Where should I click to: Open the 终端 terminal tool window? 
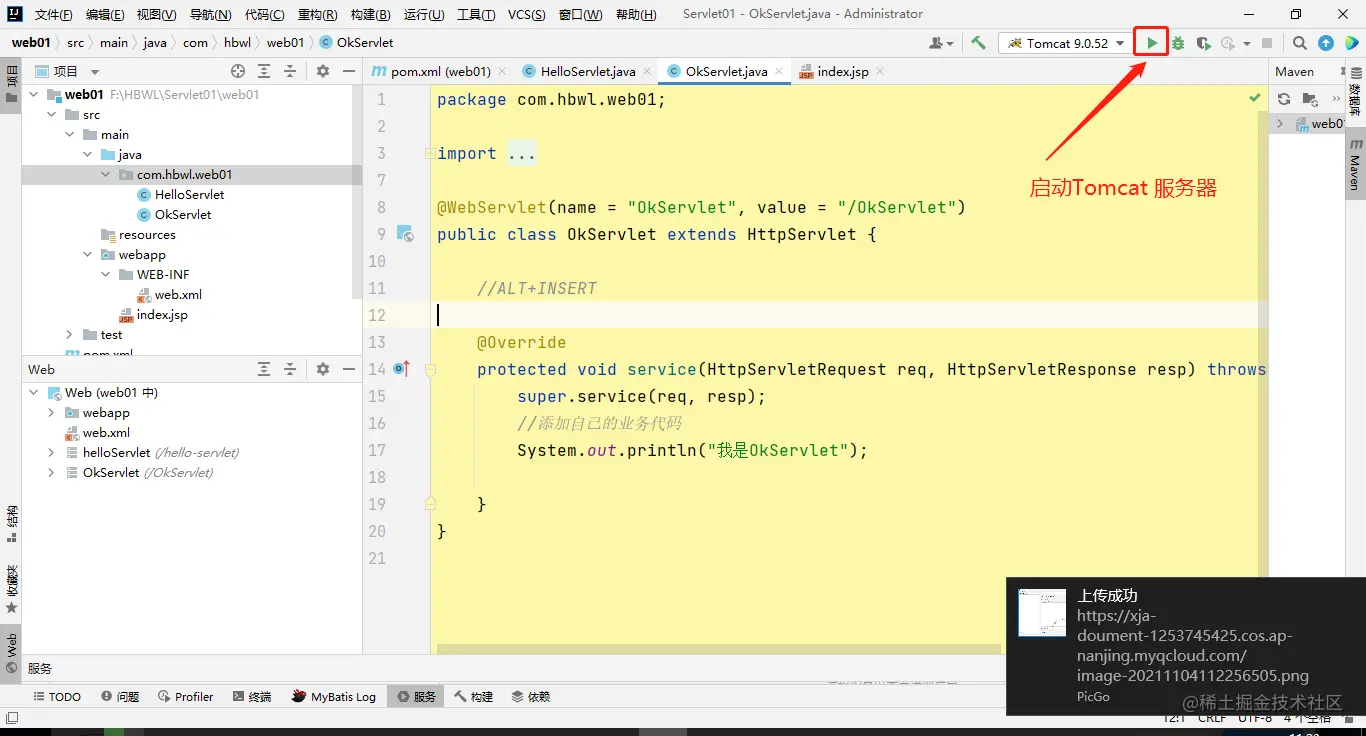point(252,697)
